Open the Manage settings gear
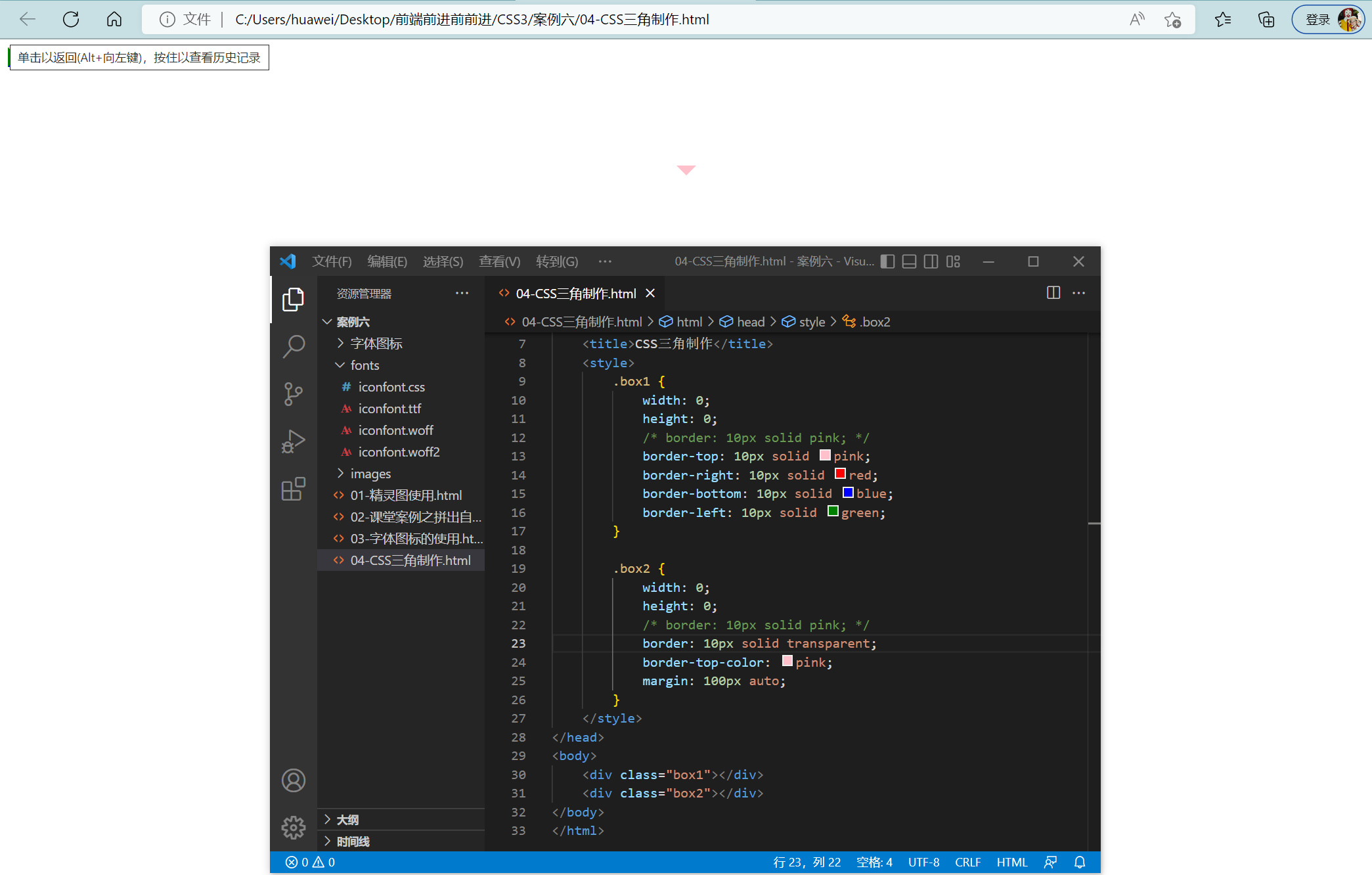1372x875 pixels. point(293,827)
